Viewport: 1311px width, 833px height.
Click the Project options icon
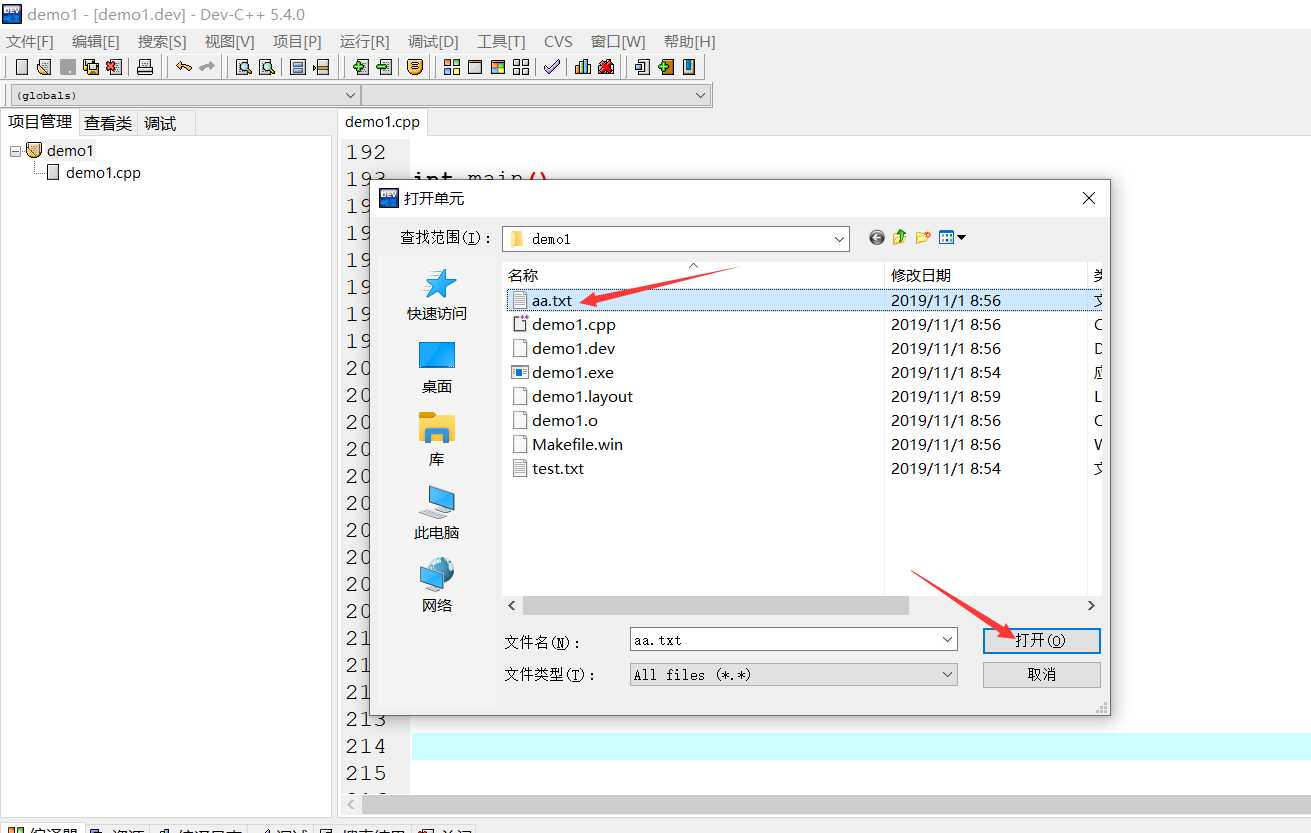coord(415,67)
